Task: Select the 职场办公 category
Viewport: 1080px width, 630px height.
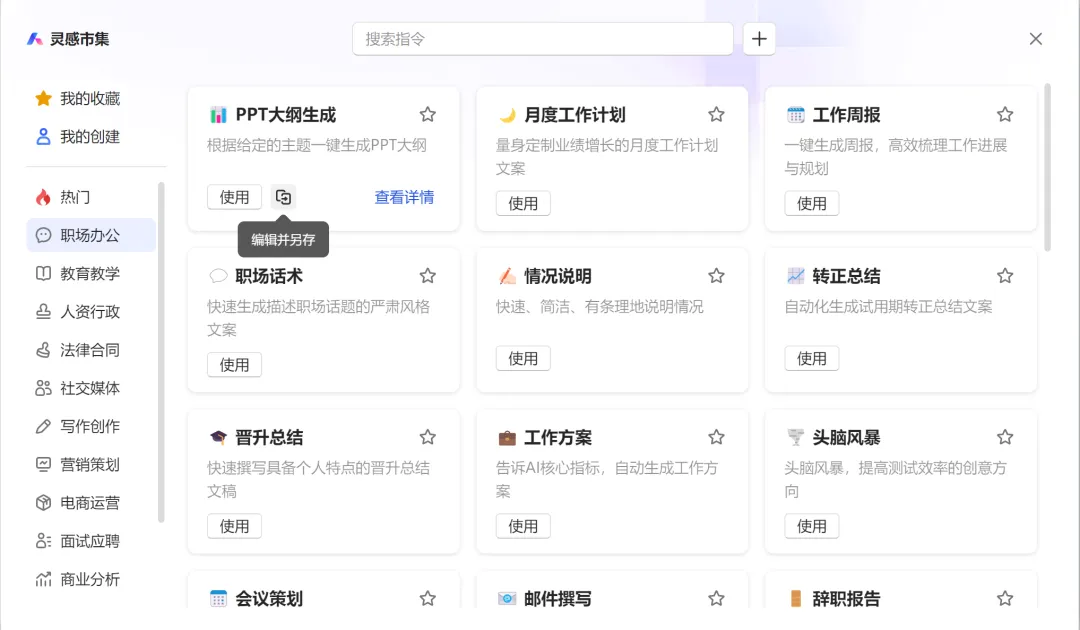Action: (x=92, y=235)
